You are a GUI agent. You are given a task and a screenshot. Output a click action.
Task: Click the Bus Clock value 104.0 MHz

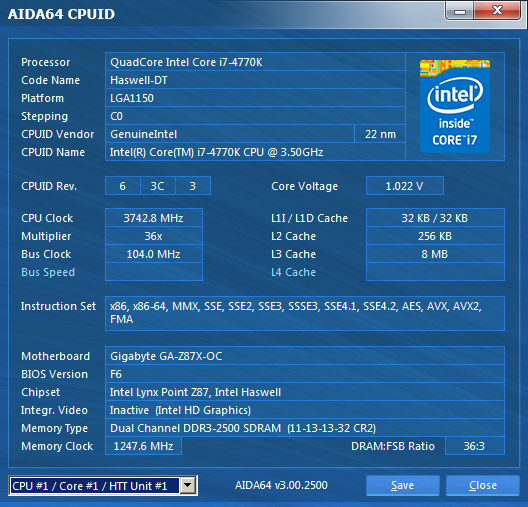pos(154,254)
